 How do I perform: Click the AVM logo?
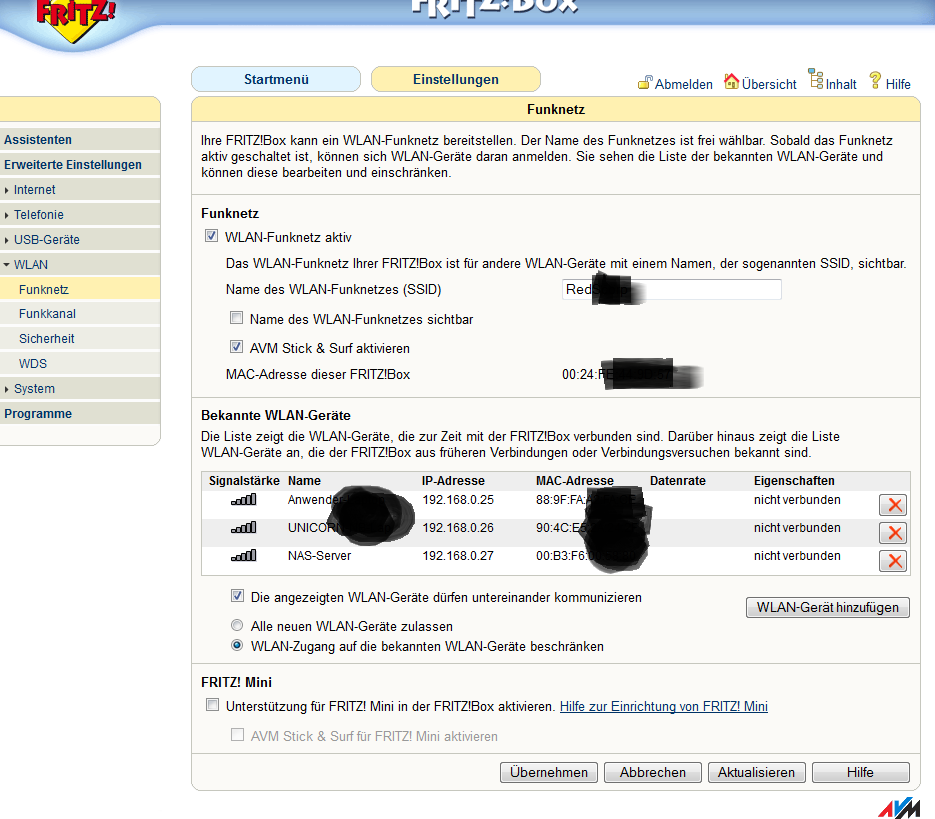(899, 808)
